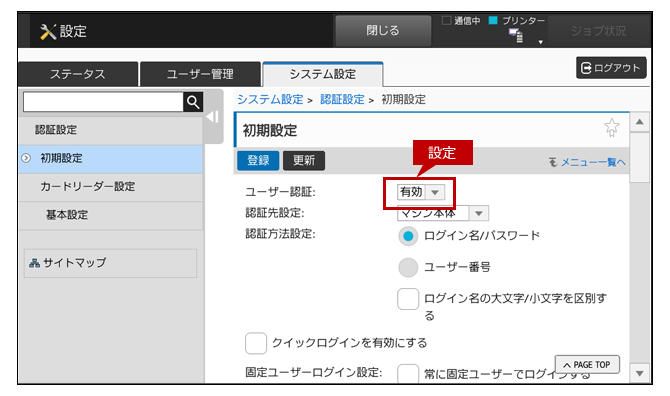
Task: Click the arrow icon beside 初期設定 in sidebar
Action: [x=26, y=158]
